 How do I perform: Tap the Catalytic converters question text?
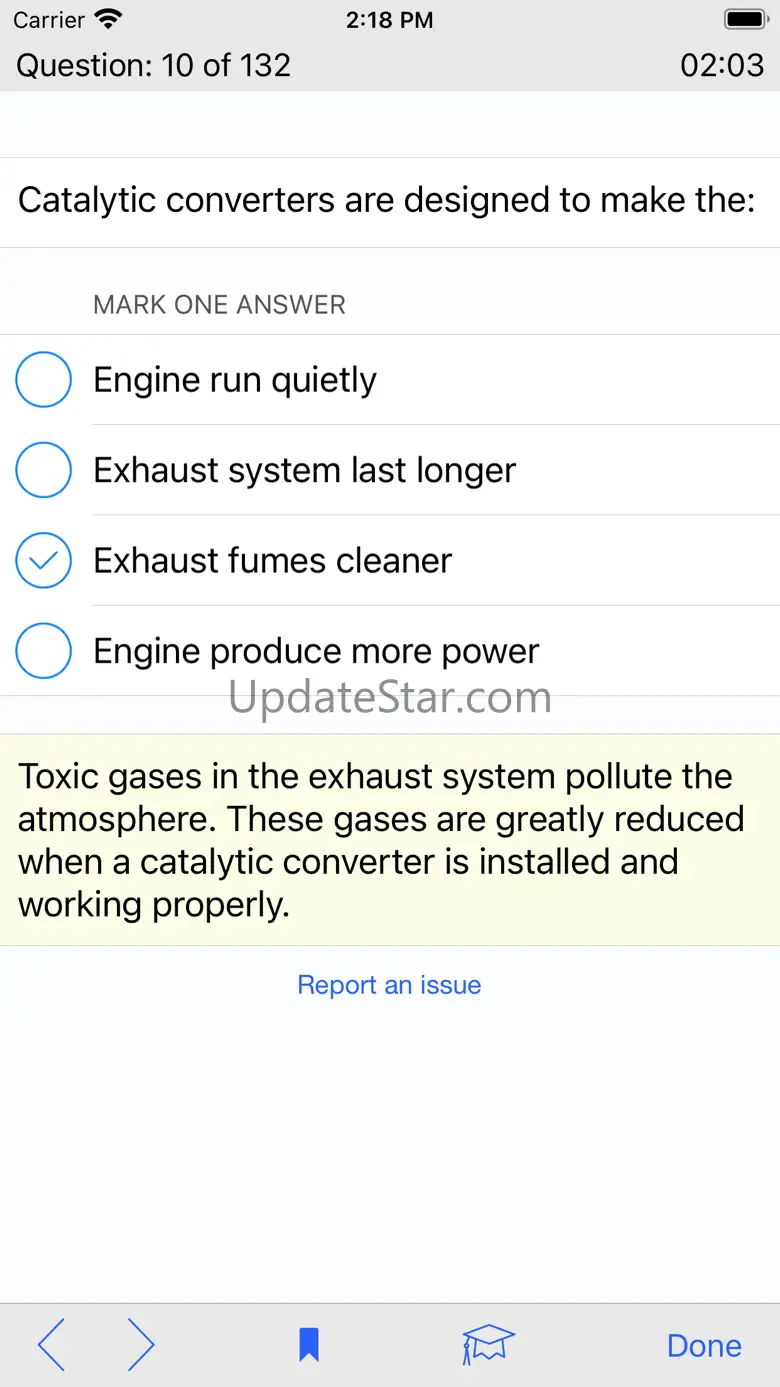[387, 200]
